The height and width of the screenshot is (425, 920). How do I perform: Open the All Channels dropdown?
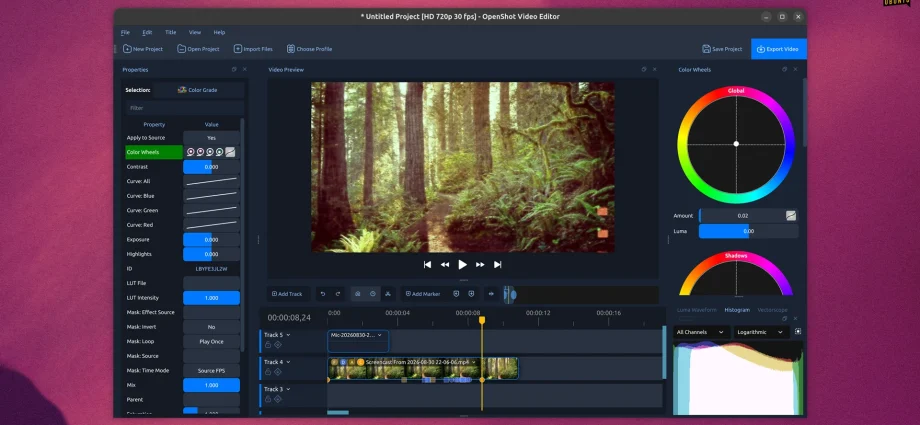point(701,332)
